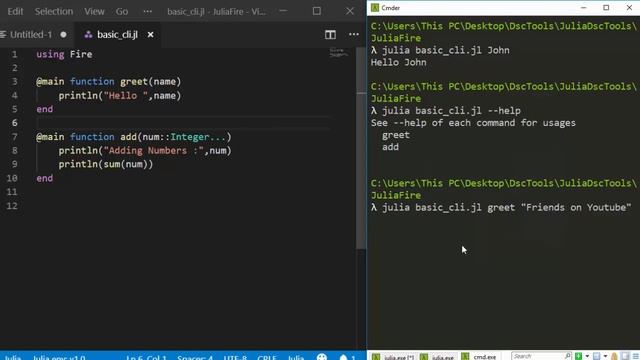
Task: Open the editor More Actions menu
Action: click(x=353, y=35)
